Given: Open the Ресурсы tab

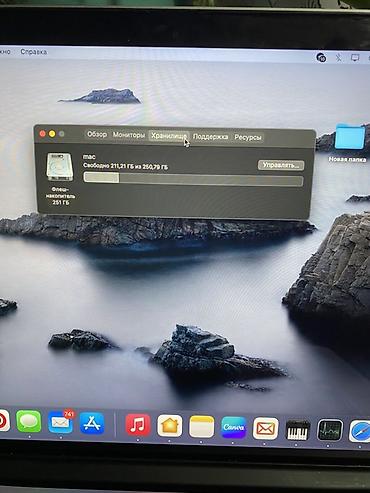Looking at the screenshot, I should click(x=248, y=137).
